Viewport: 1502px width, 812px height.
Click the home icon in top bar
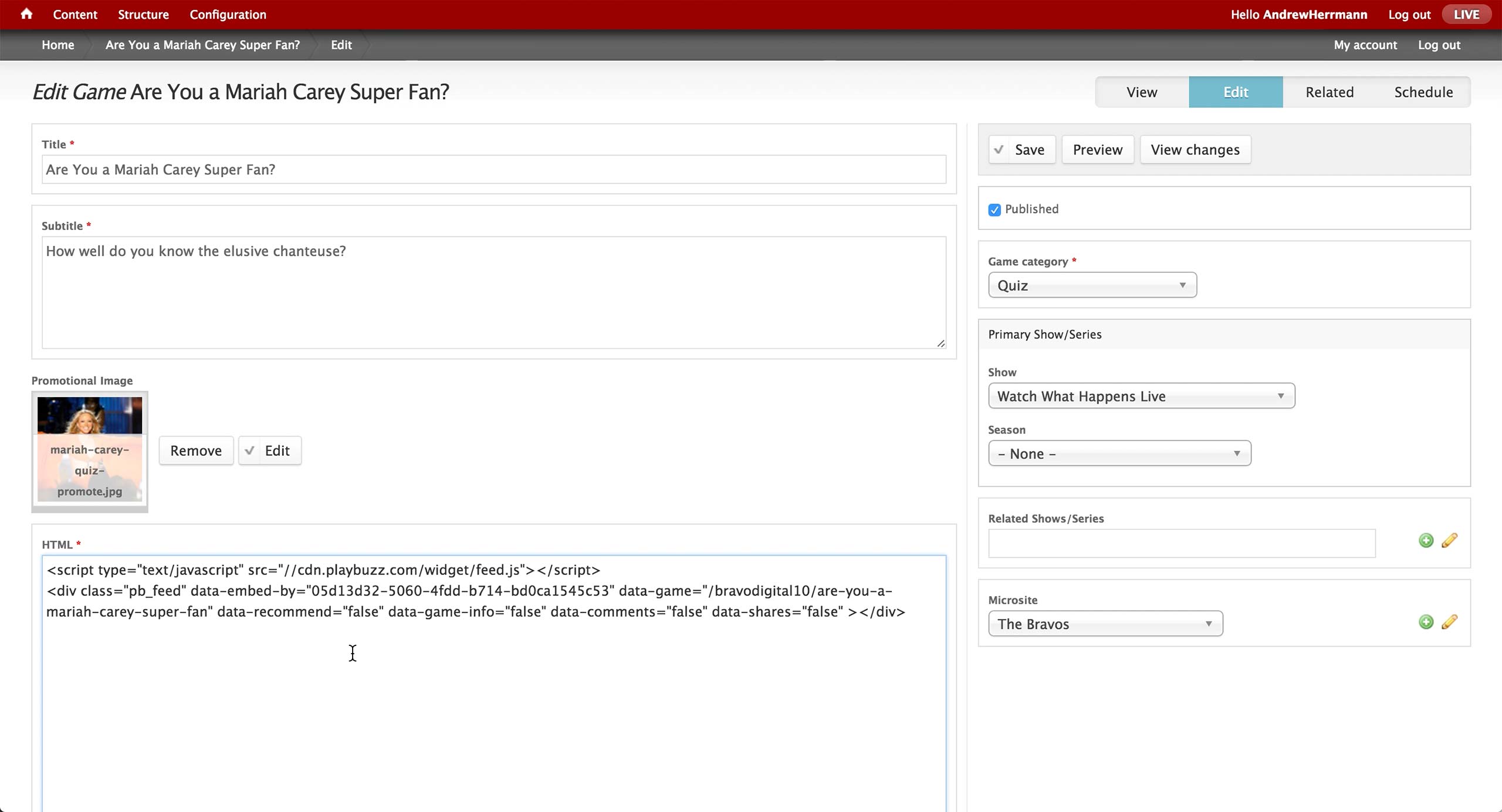coord(26,14)
